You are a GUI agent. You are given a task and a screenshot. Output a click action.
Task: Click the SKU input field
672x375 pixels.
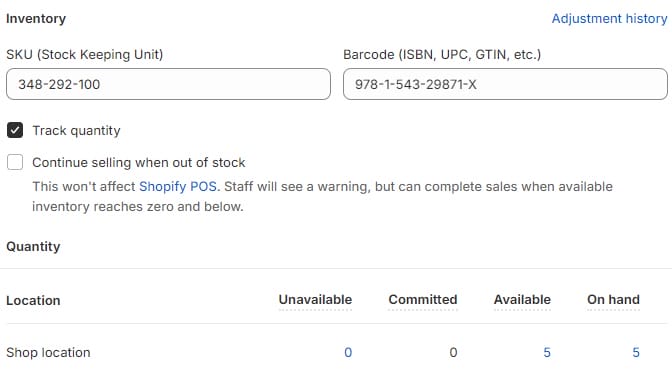(168, 84)
